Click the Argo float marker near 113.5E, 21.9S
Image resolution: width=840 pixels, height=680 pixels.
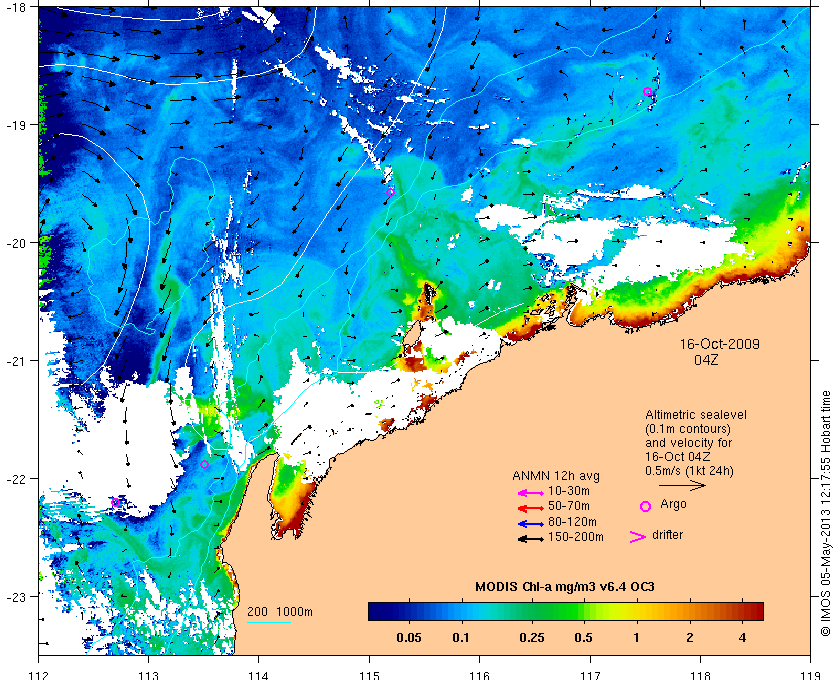[x=204, y=464]
